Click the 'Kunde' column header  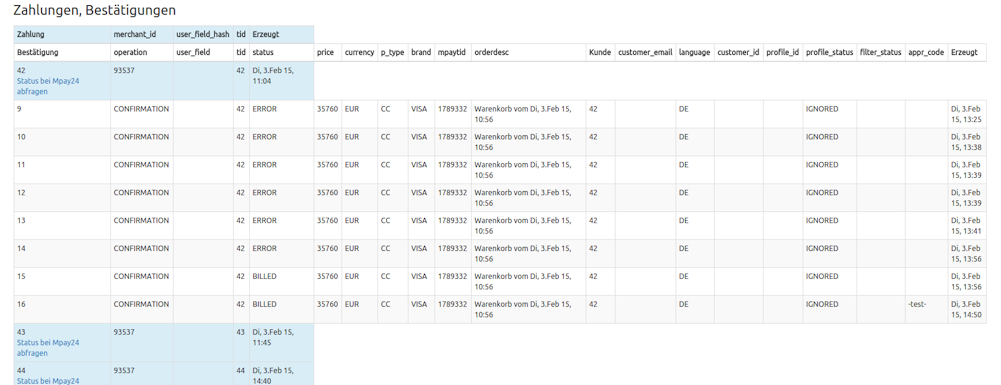tap(600, 53)
